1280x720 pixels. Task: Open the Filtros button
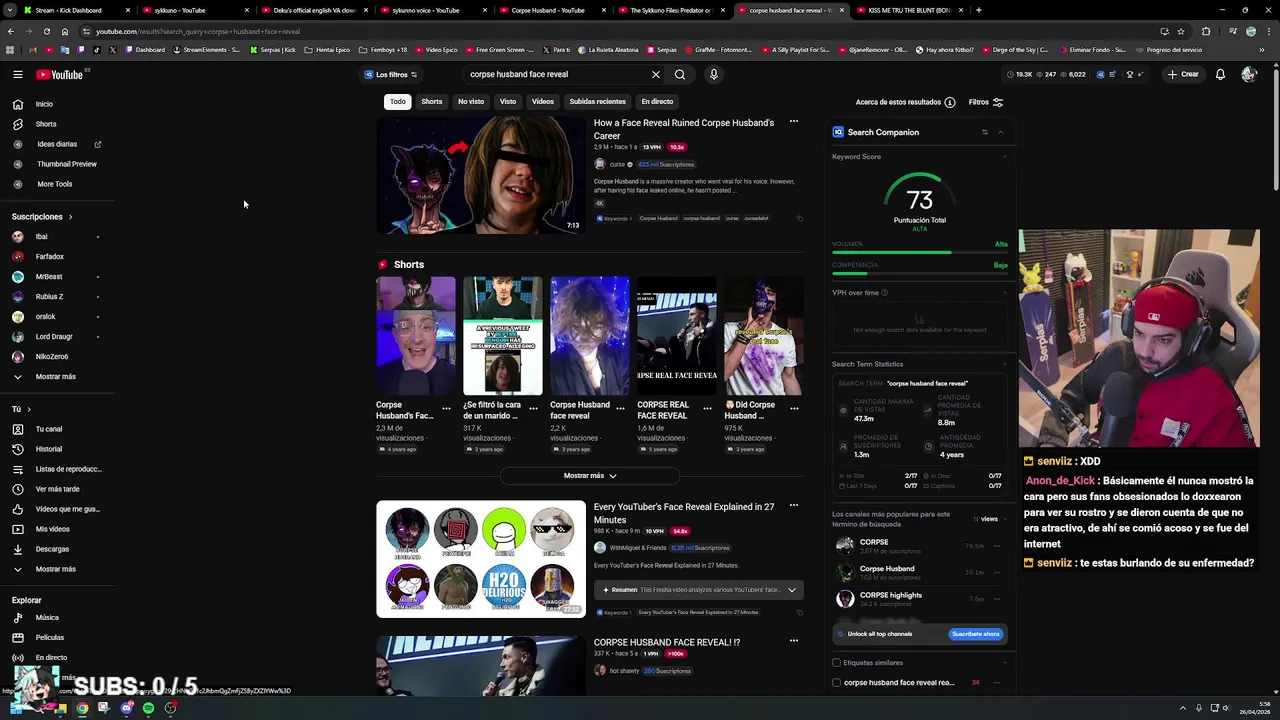tap(986, 102)
